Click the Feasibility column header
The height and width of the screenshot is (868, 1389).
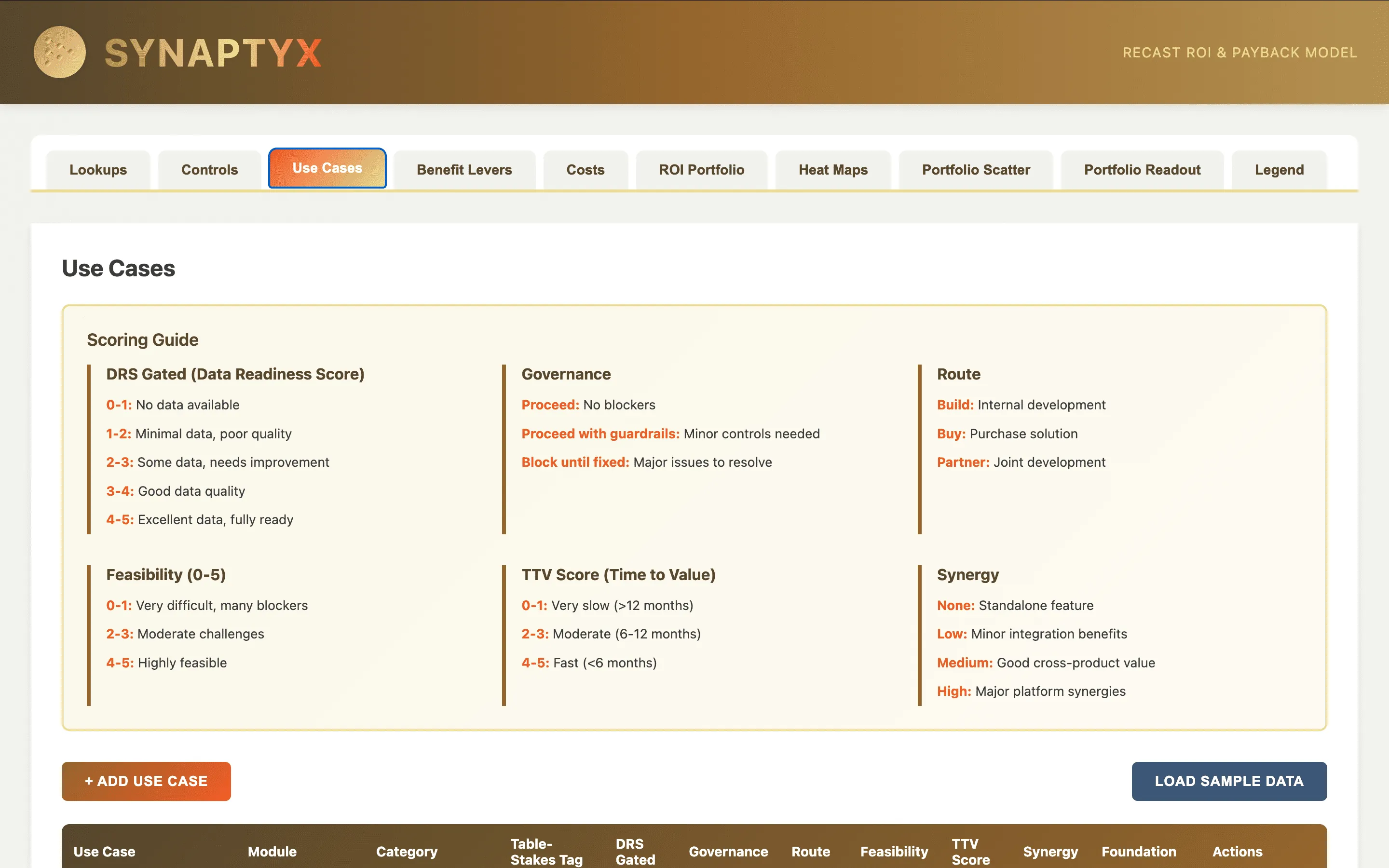pos(894,851)
